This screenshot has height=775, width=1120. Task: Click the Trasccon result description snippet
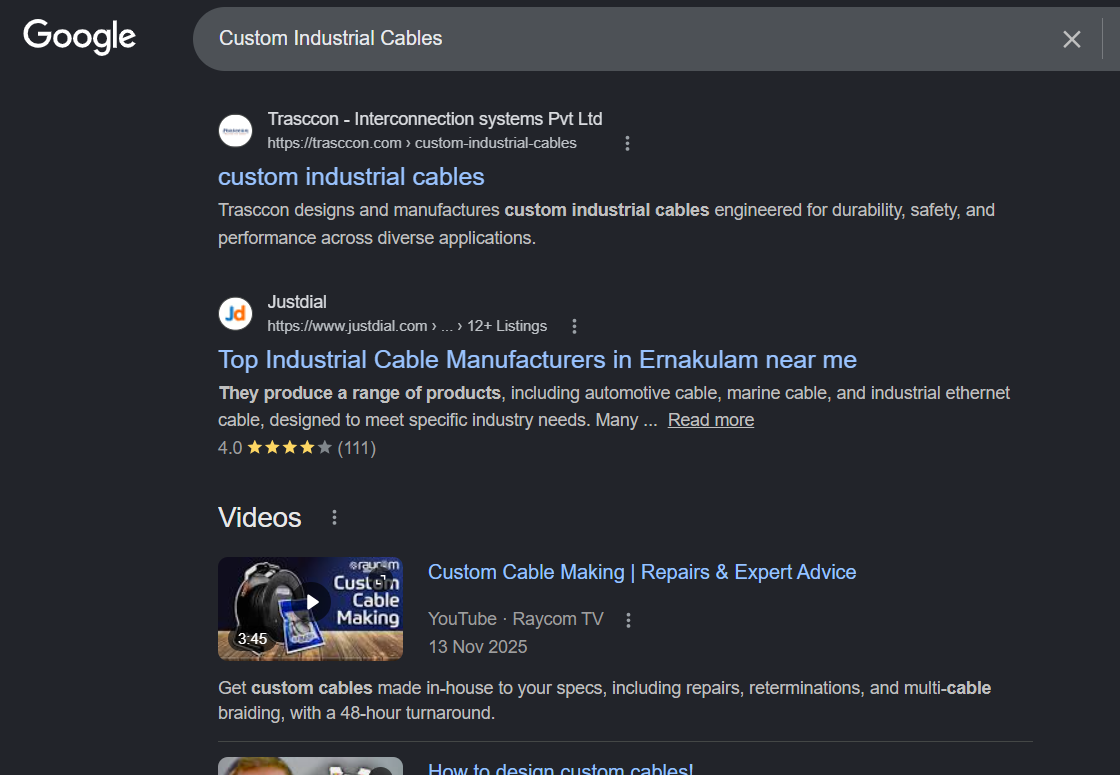(x=606, y=224)
